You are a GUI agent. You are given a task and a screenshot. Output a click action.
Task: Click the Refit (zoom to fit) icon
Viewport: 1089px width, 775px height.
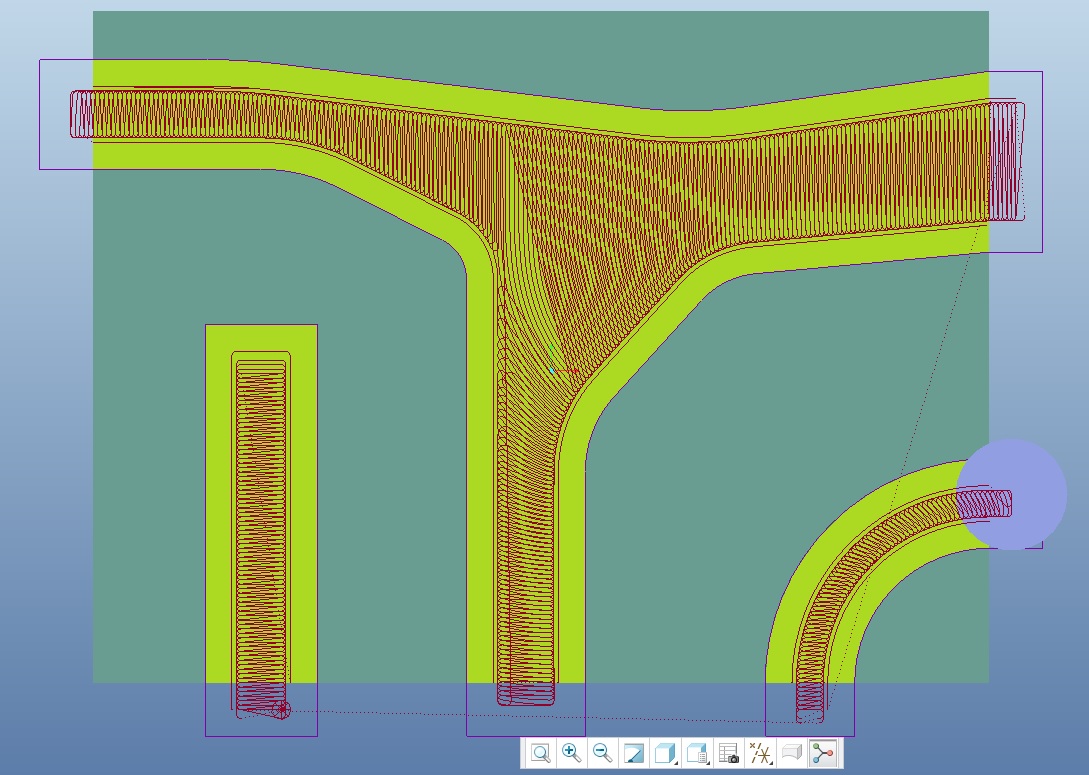(540, 753)
